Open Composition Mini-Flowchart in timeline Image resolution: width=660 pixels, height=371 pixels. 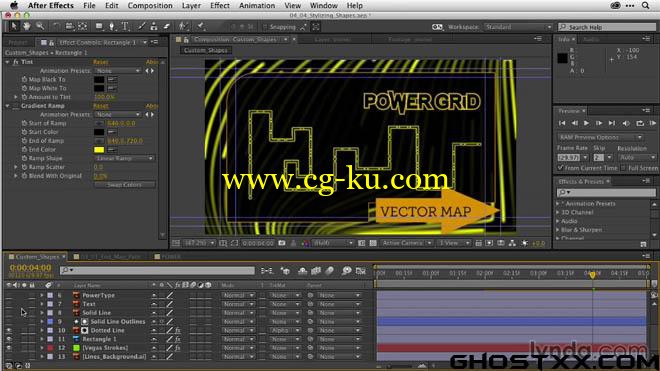pyautogui.click(x=267, y=271)
